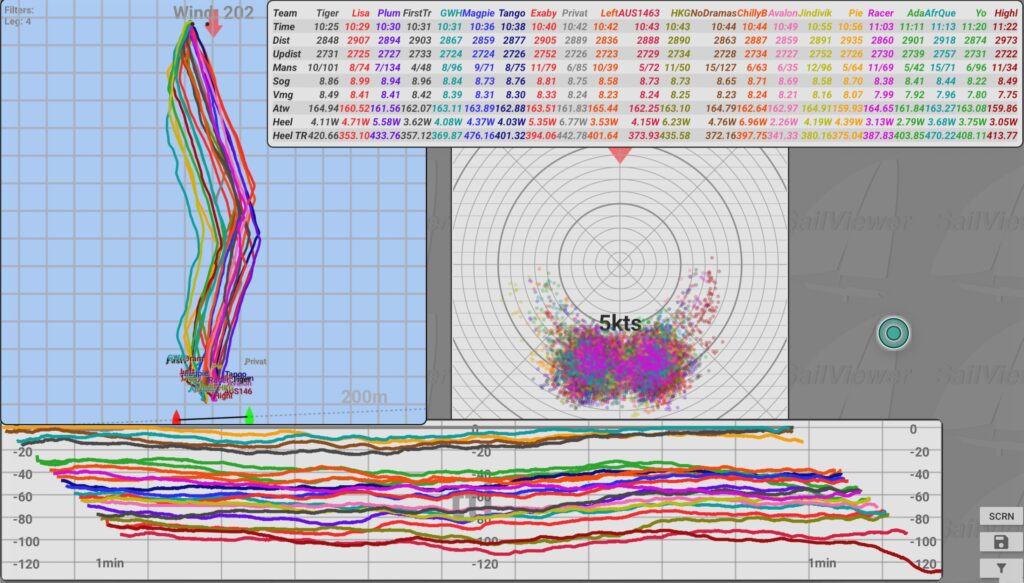Select the green start line mark
The height and width of the screenshot is (583, 1024).
click(249, 415)
